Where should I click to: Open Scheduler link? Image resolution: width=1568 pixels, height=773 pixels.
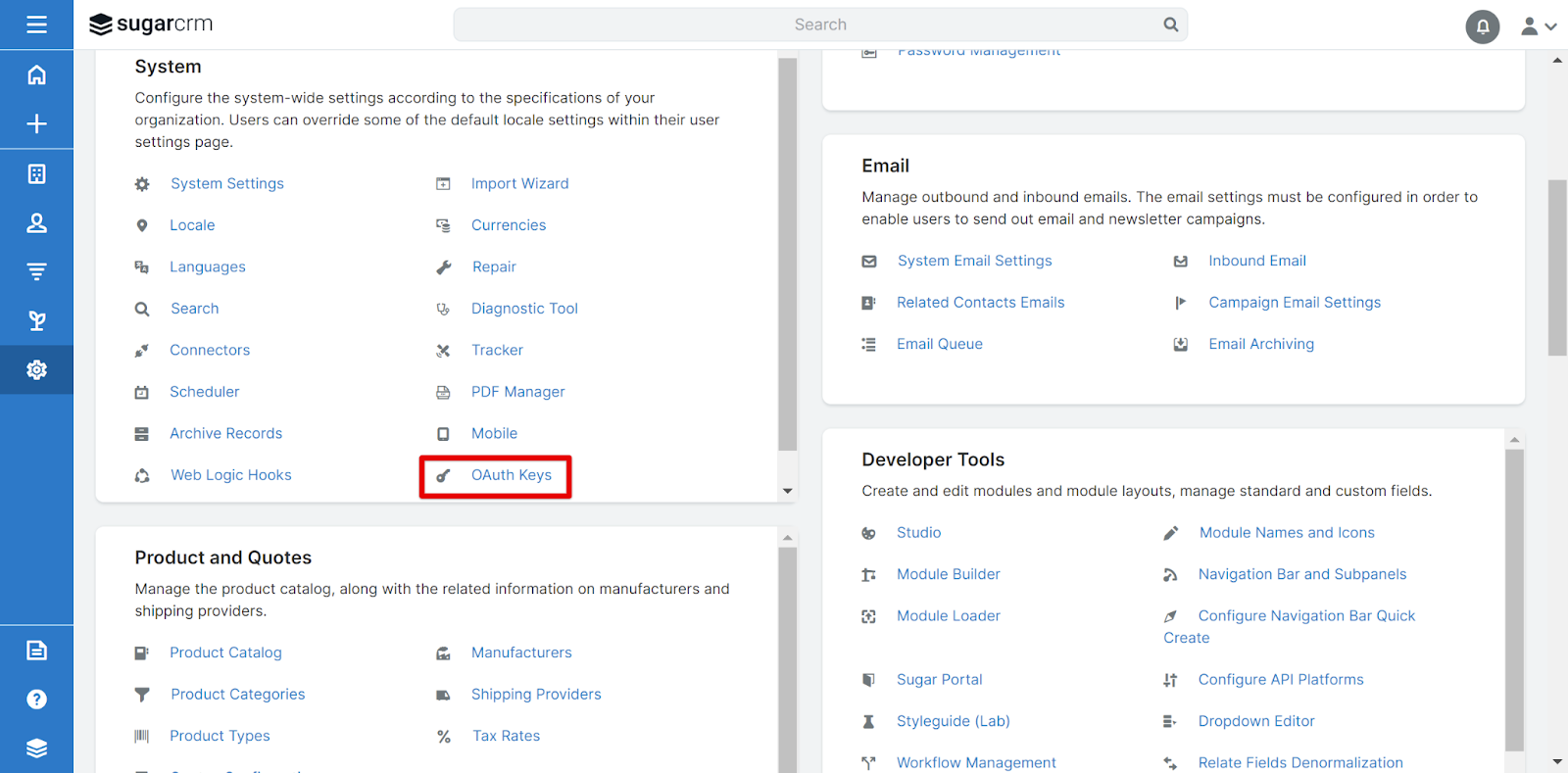(x=205, y=392)
